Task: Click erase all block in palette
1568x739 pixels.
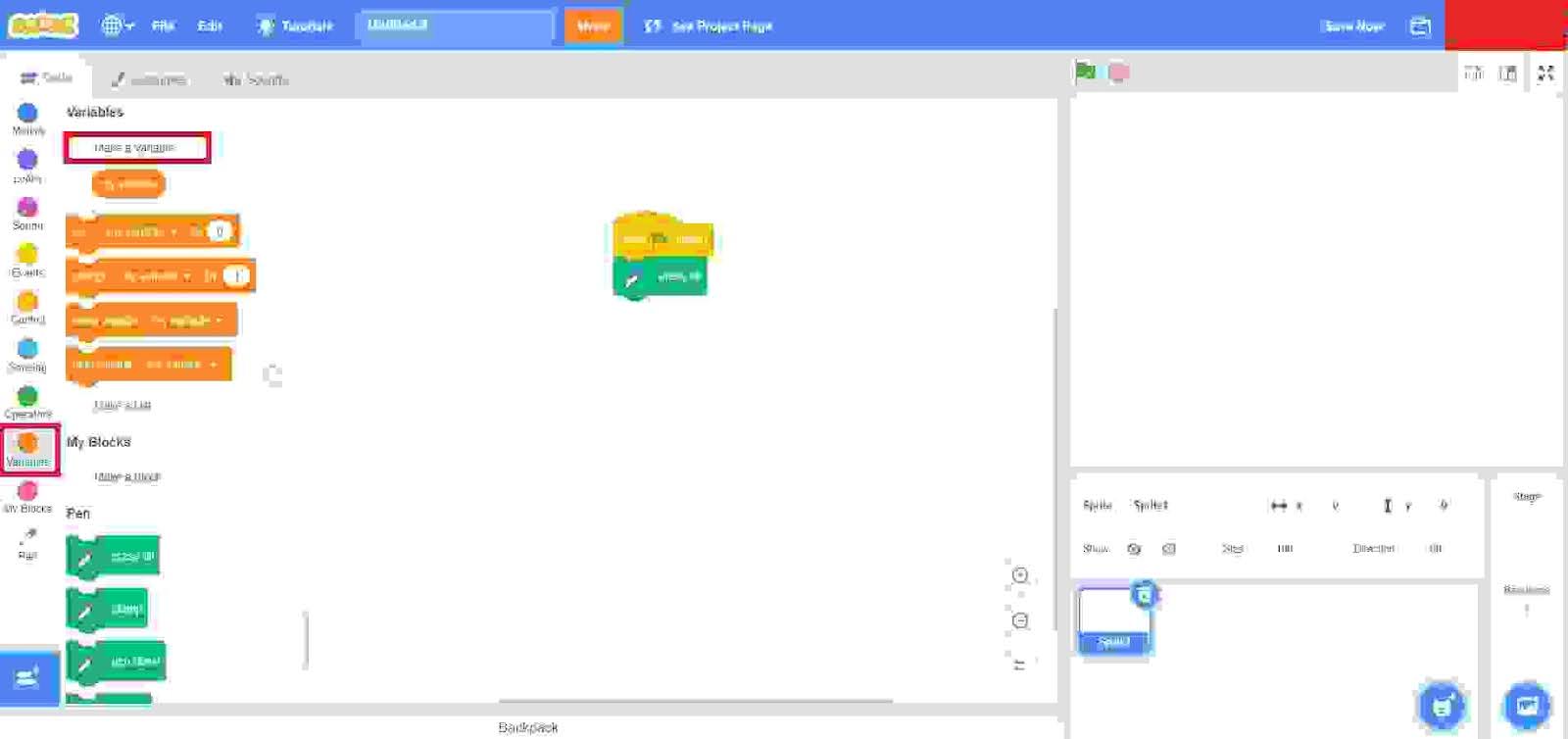Action: [113, 557]
